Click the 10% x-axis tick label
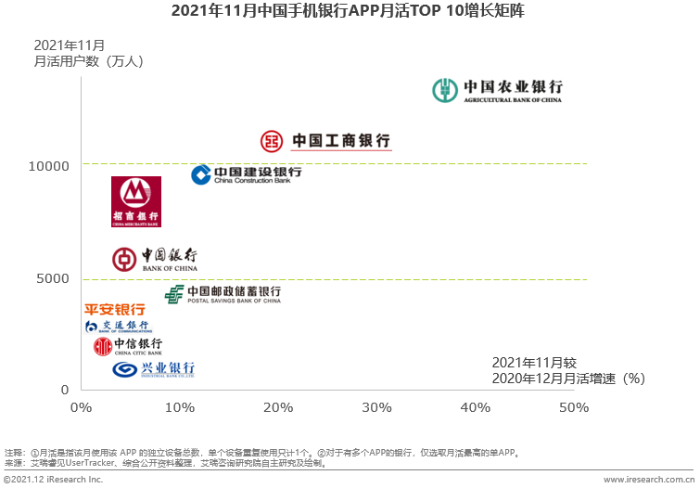The height and width of the screenshot is (488, 700). coord(180,407)
